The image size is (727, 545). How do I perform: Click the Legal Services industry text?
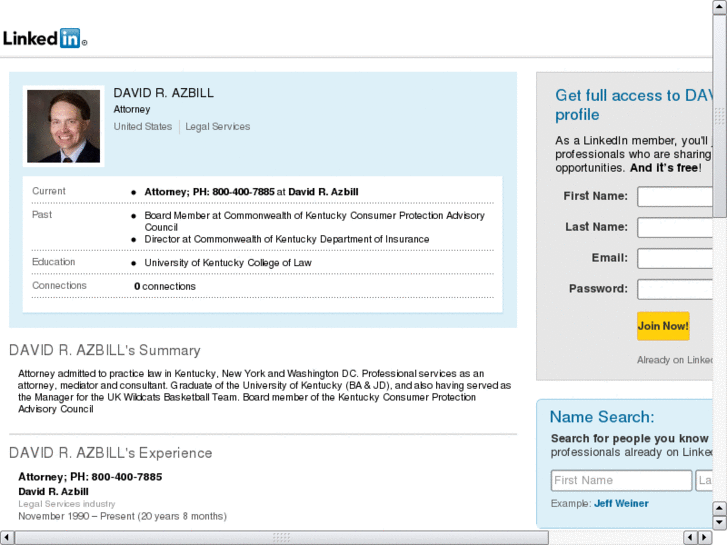pos(217,127)
